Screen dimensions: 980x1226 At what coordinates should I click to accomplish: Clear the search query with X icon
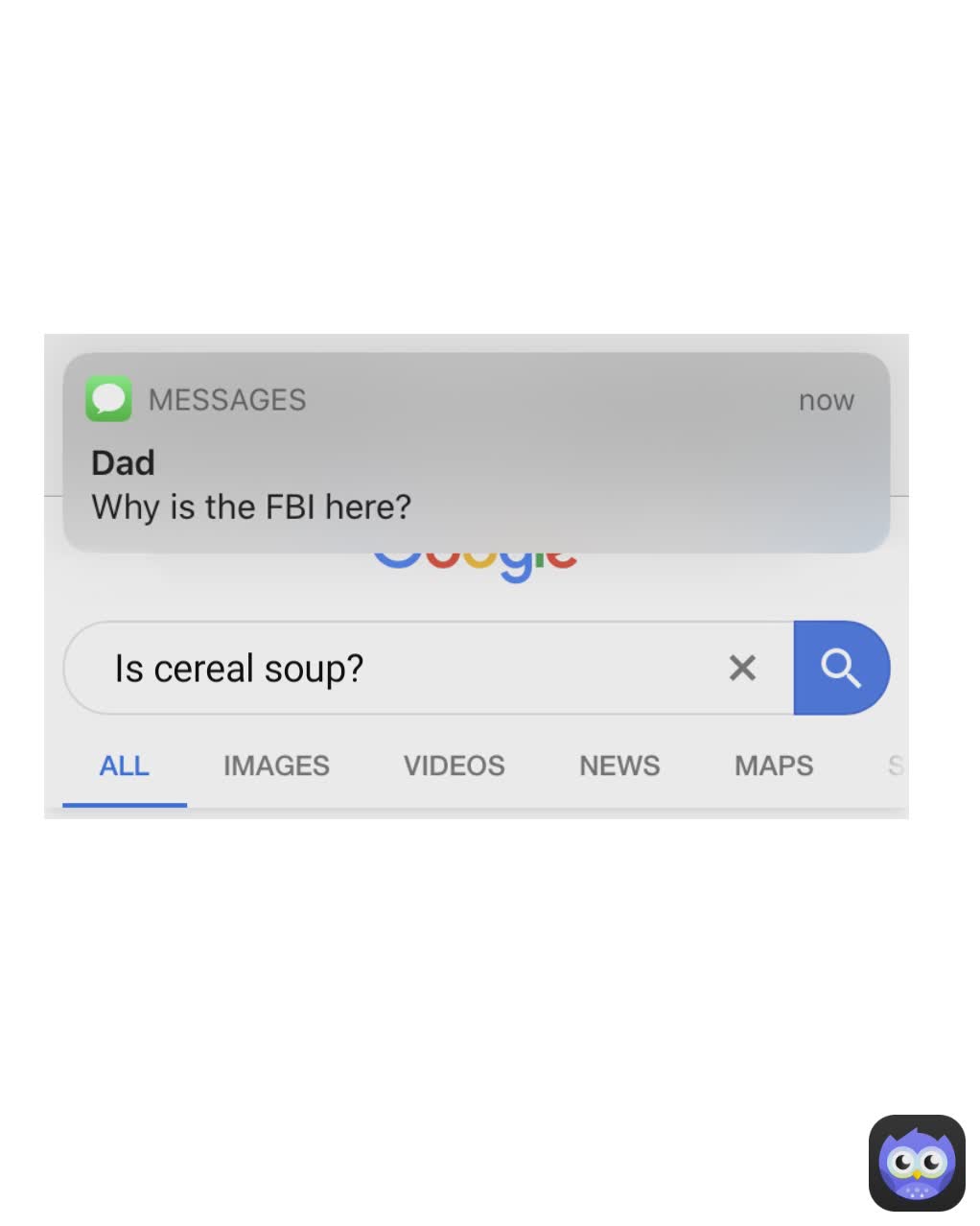pyautogui.click(x=742, y=668)
